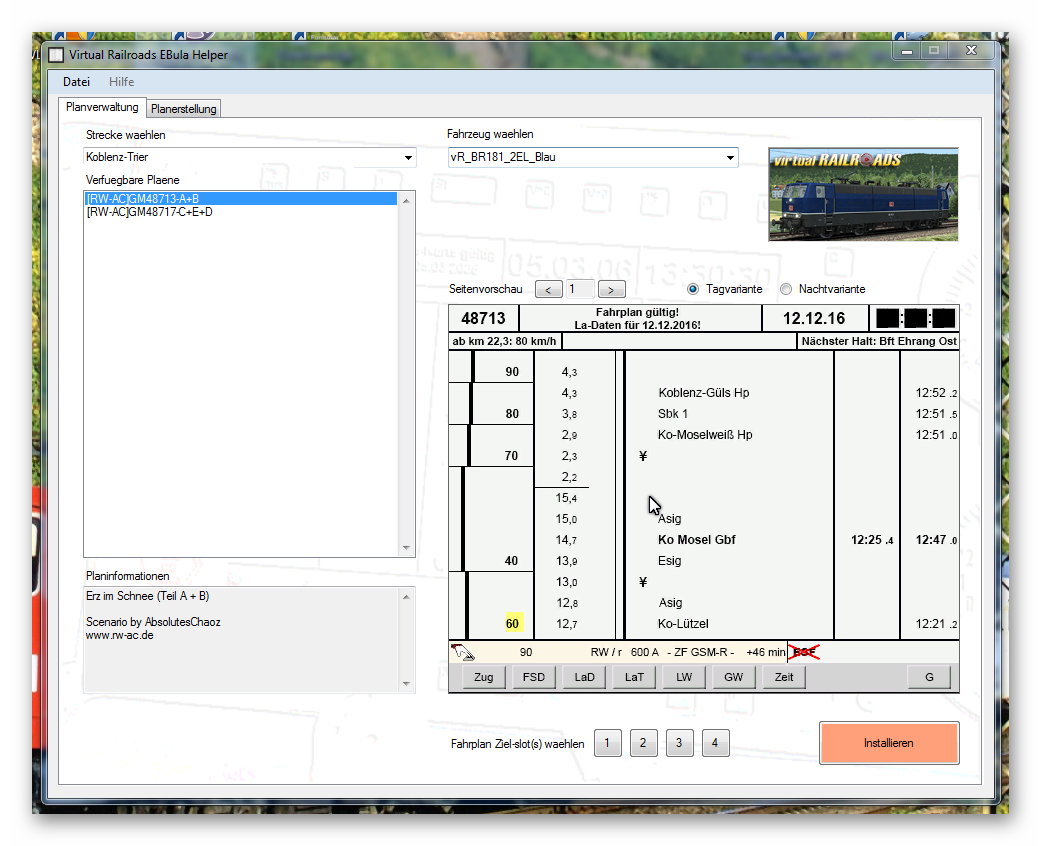Viewport: 1041px width, 846px height.
Task: Switch to the Nachtvariante radio option
Action: click(786, 289)
